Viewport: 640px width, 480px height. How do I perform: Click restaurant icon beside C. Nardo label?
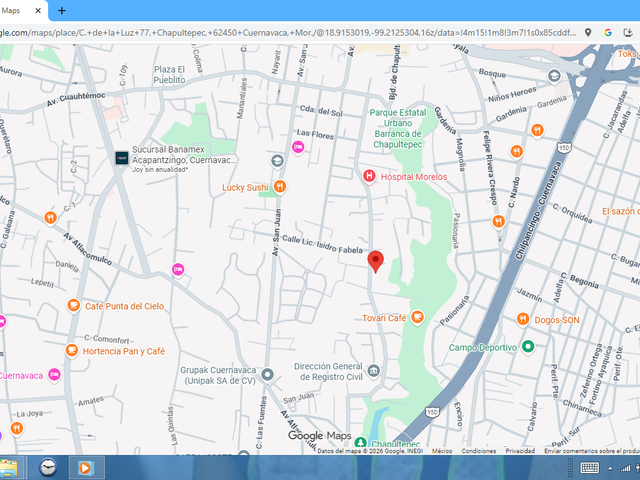coord(517,151)
